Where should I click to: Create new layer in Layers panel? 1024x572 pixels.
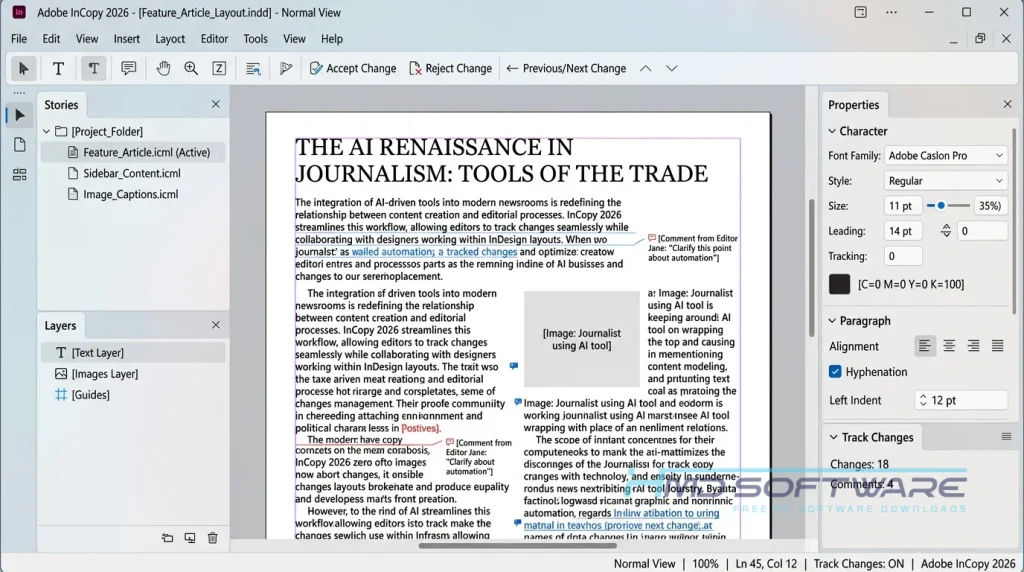[189, 538]
